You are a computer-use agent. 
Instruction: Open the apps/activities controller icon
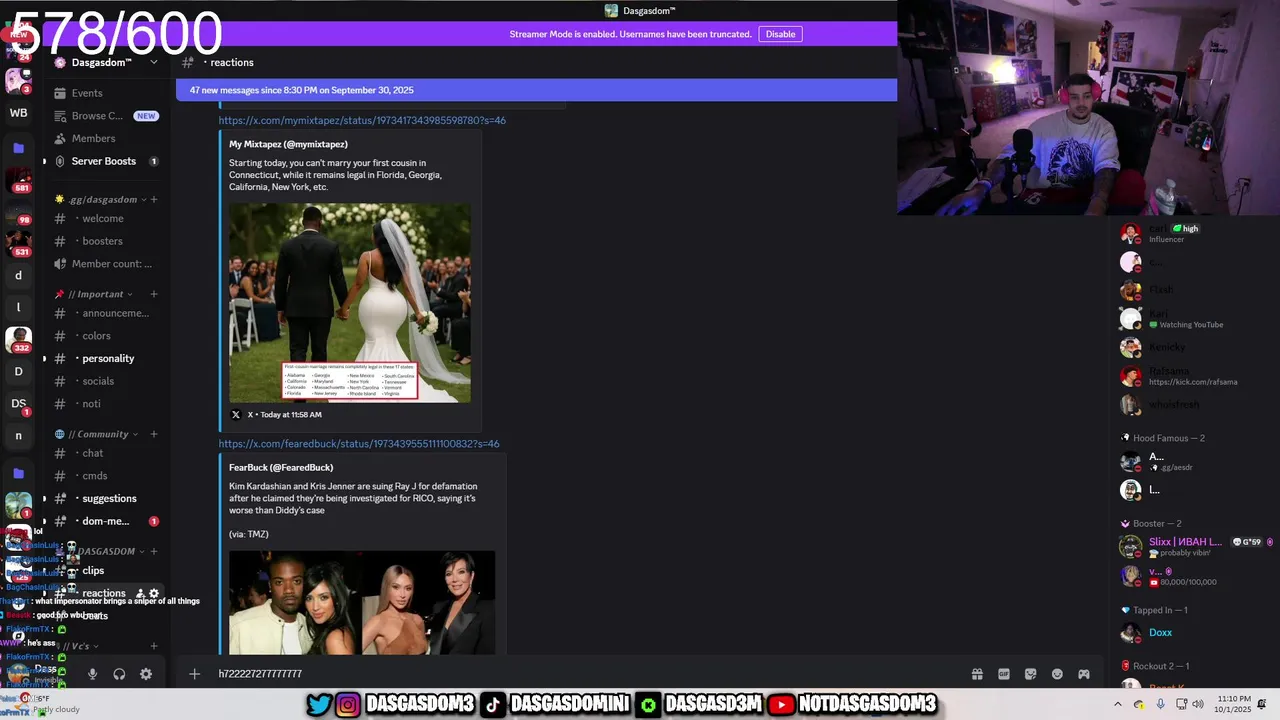1084,674
